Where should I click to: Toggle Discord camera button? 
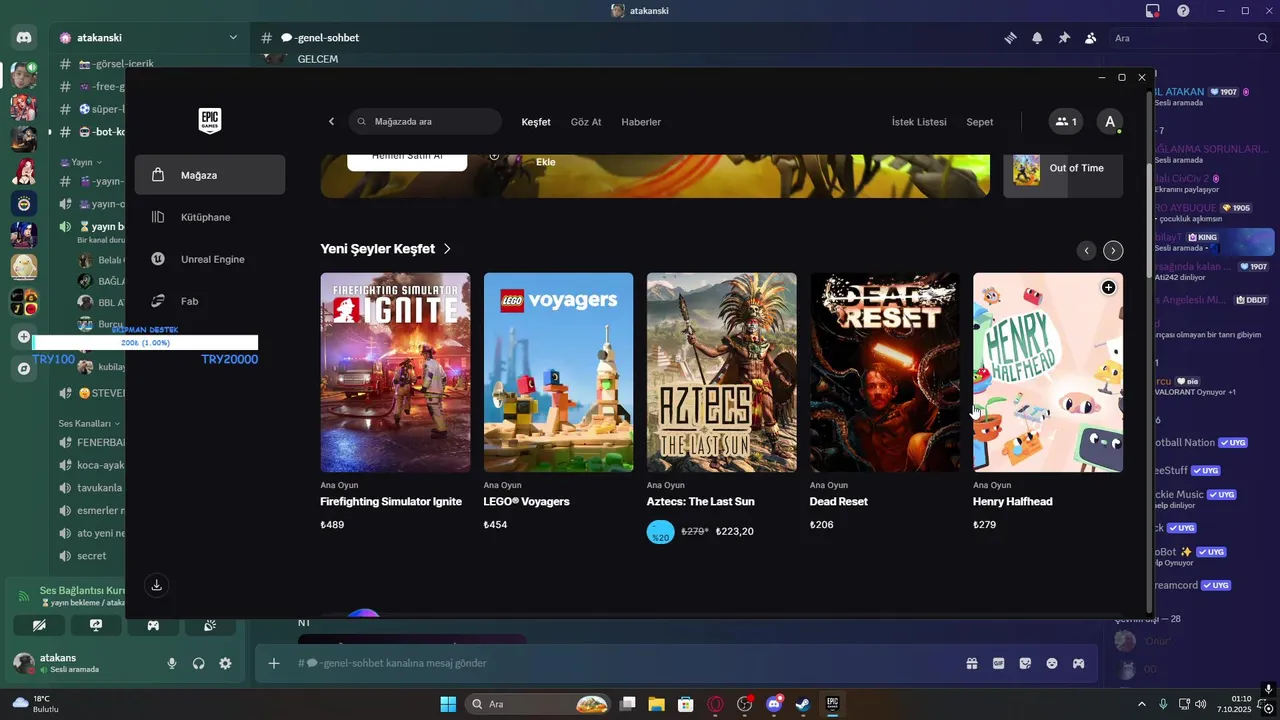39,625
